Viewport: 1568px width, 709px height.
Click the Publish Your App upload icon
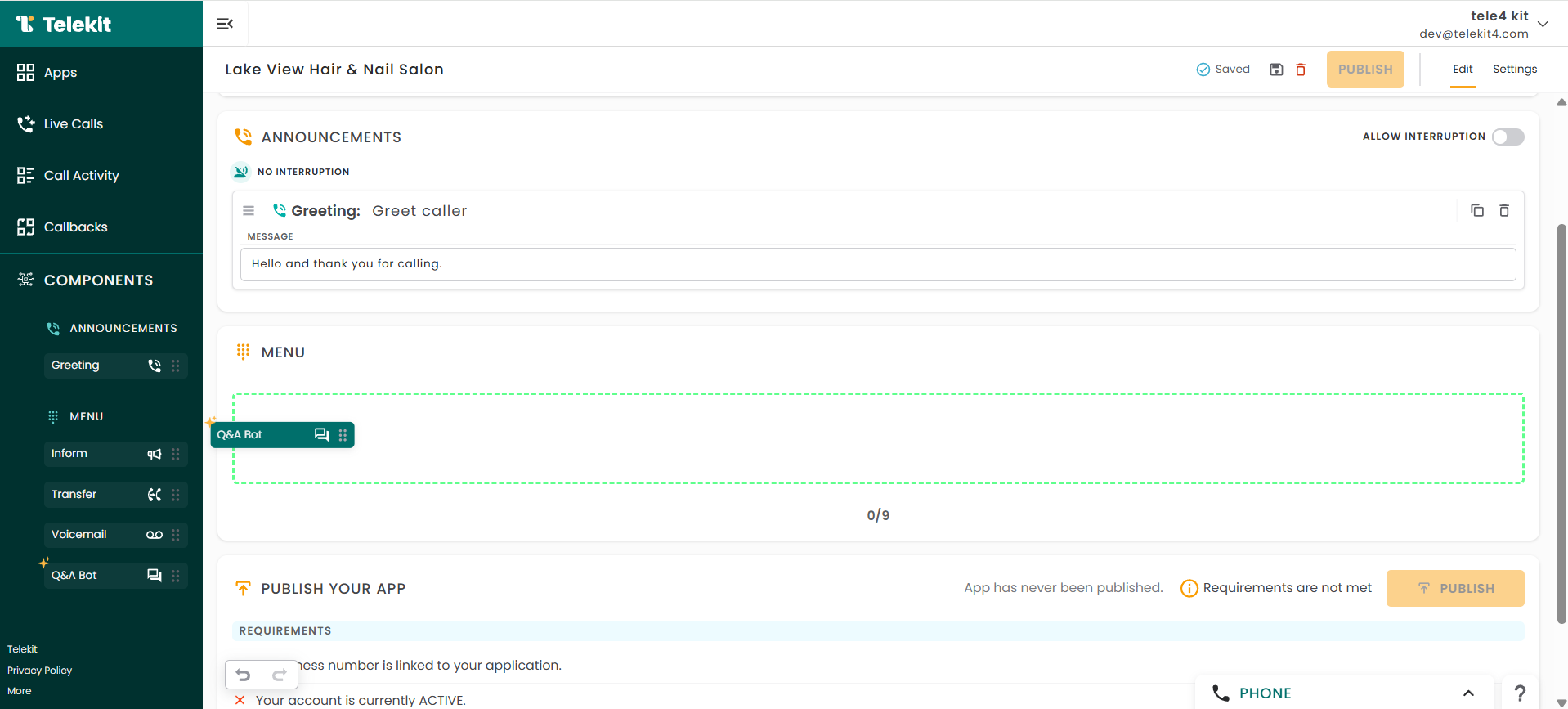[243, 588]
